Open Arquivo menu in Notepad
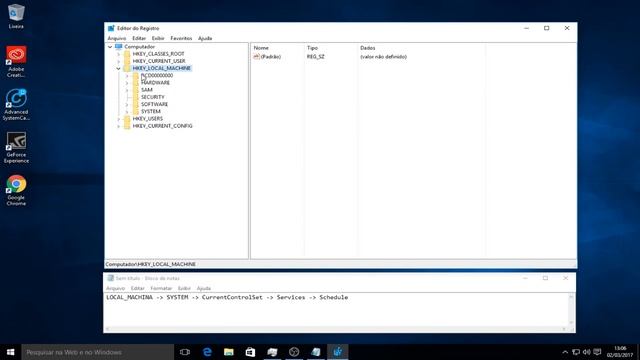This screenshot has width=640, height=360. (116, 288)
